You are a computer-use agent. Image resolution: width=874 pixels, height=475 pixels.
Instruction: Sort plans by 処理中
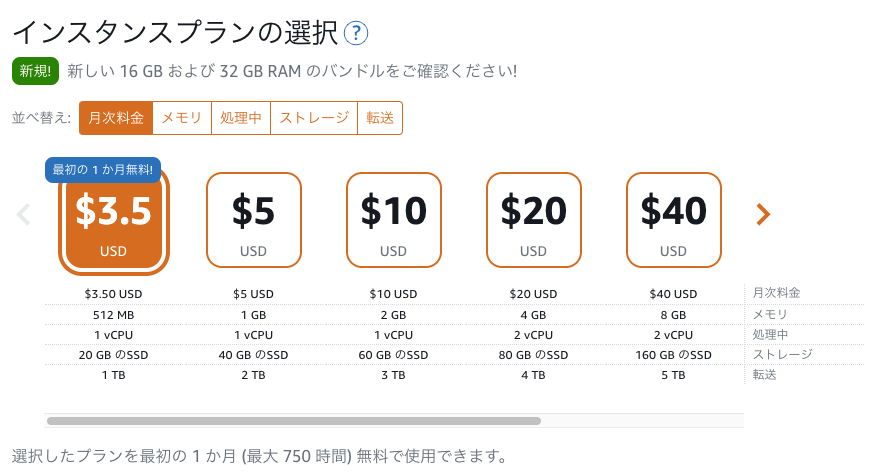241,118
